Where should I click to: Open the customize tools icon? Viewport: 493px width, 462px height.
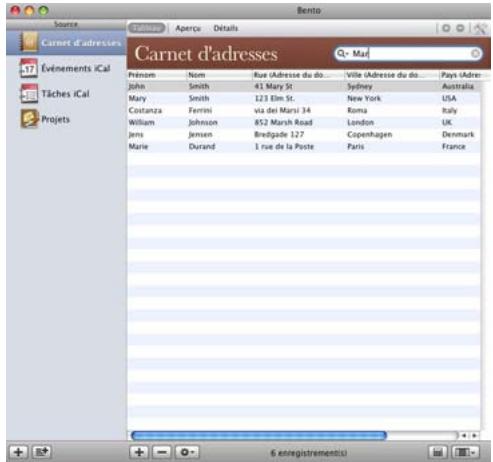[480, 29]
